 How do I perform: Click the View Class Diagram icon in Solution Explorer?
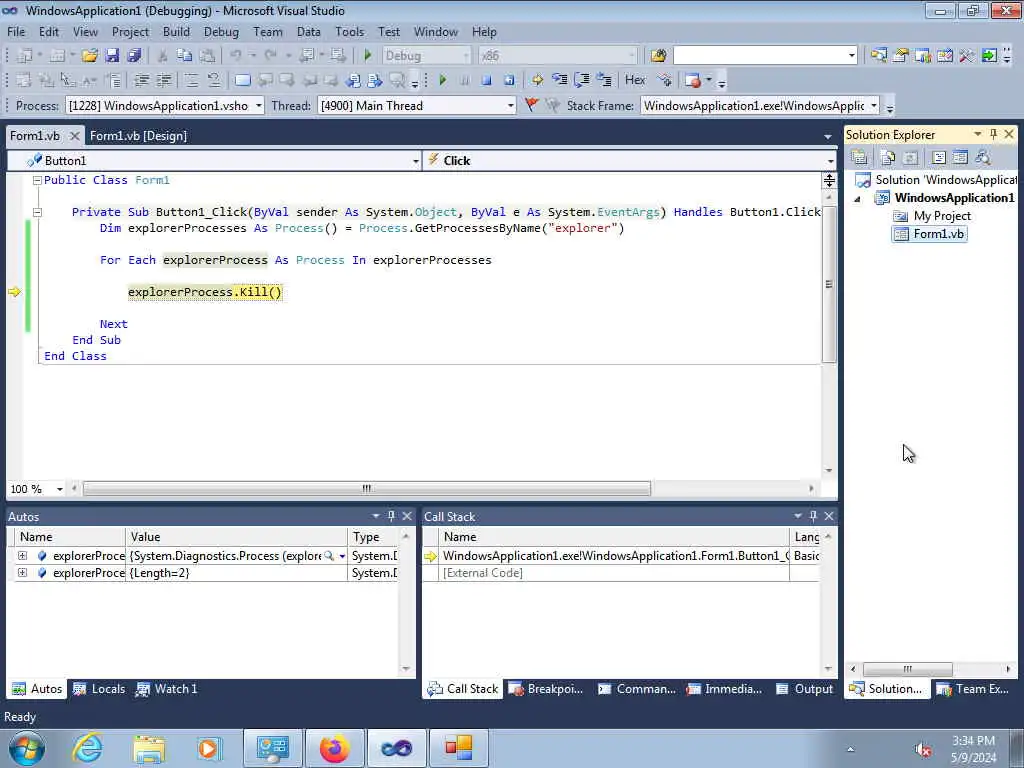[x=982, y=157]
